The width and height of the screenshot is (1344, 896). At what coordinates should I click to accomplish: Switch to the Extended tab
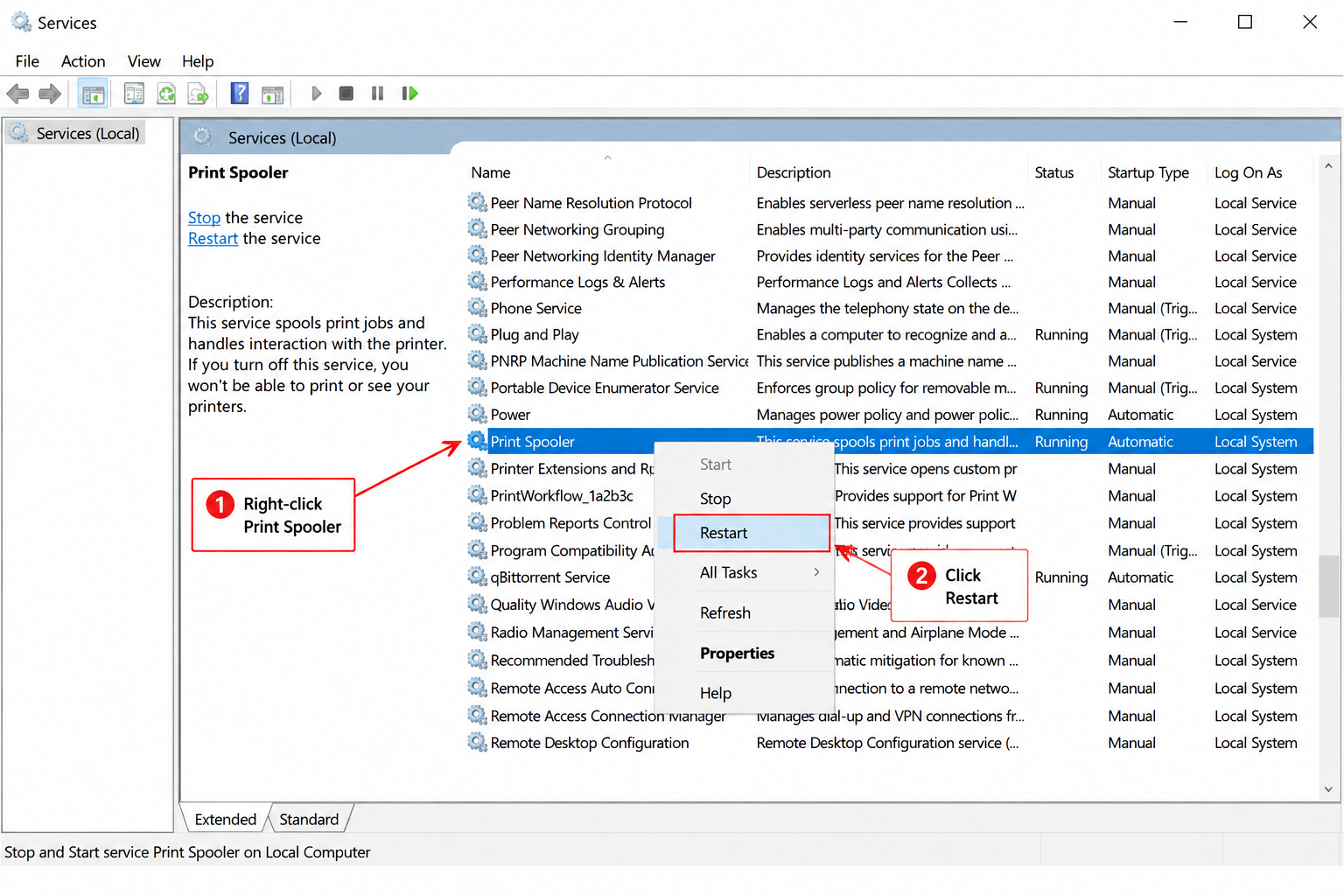225,819
